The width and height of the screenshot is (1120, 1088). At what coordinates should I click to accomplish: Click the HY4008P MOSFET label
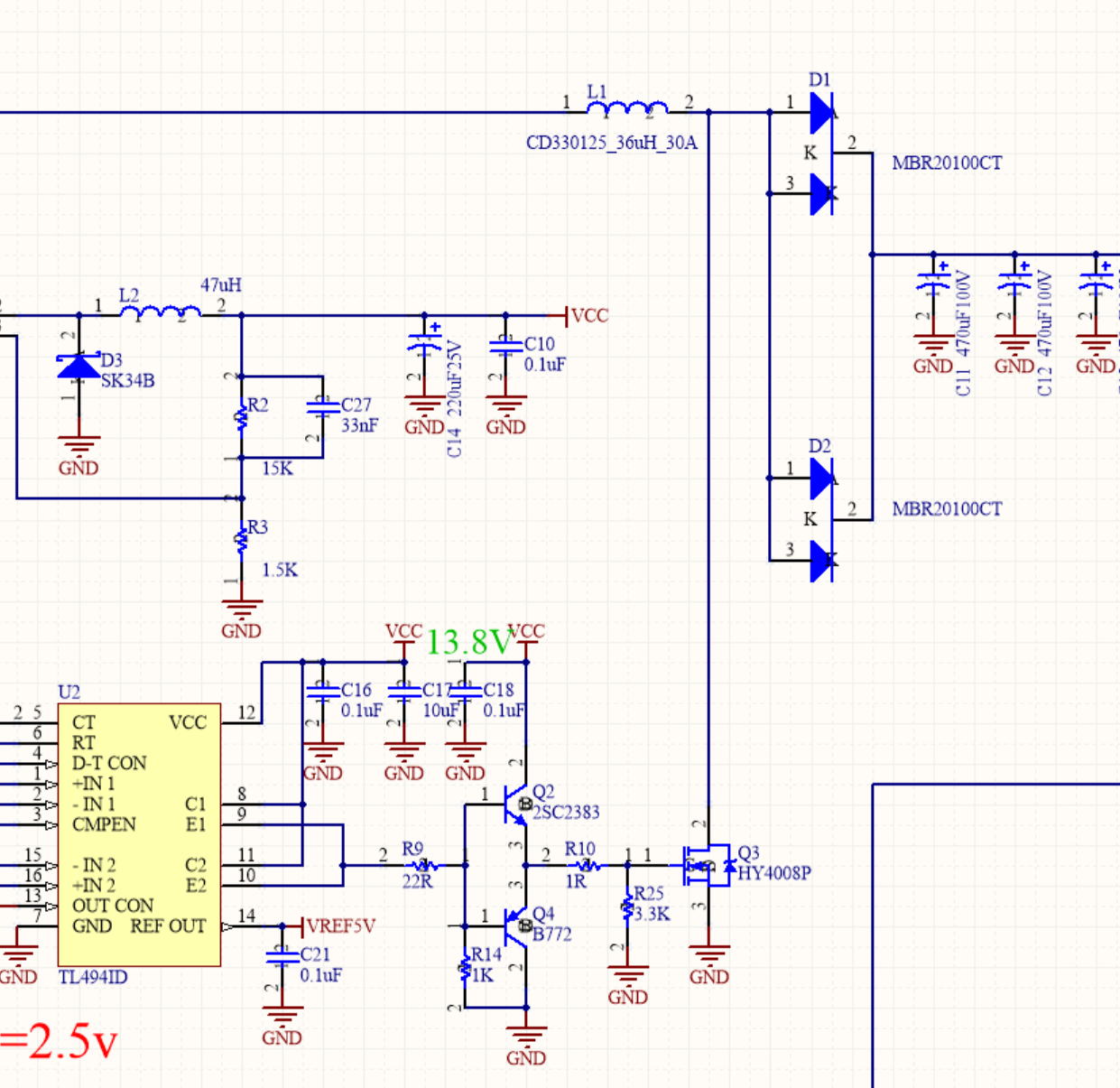tap(774, 873)
